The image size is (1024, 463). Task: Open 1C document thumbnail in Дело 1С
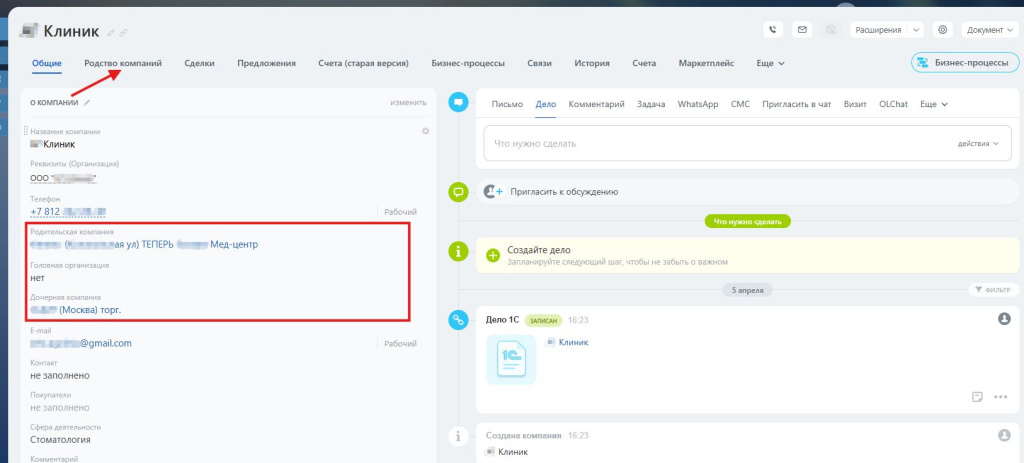(x=511, y=360)
